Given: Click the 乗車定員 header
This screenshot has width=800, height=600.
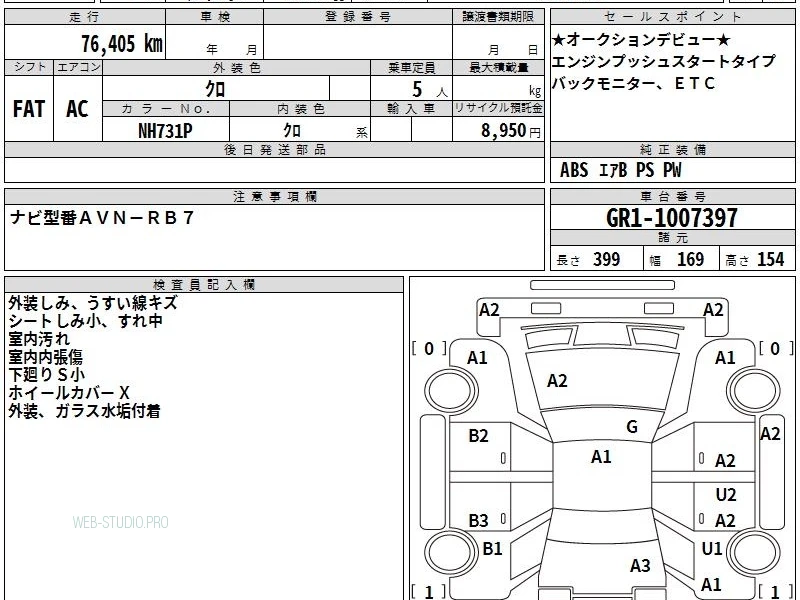Looking at the screenshot, I should pos(412,67).
